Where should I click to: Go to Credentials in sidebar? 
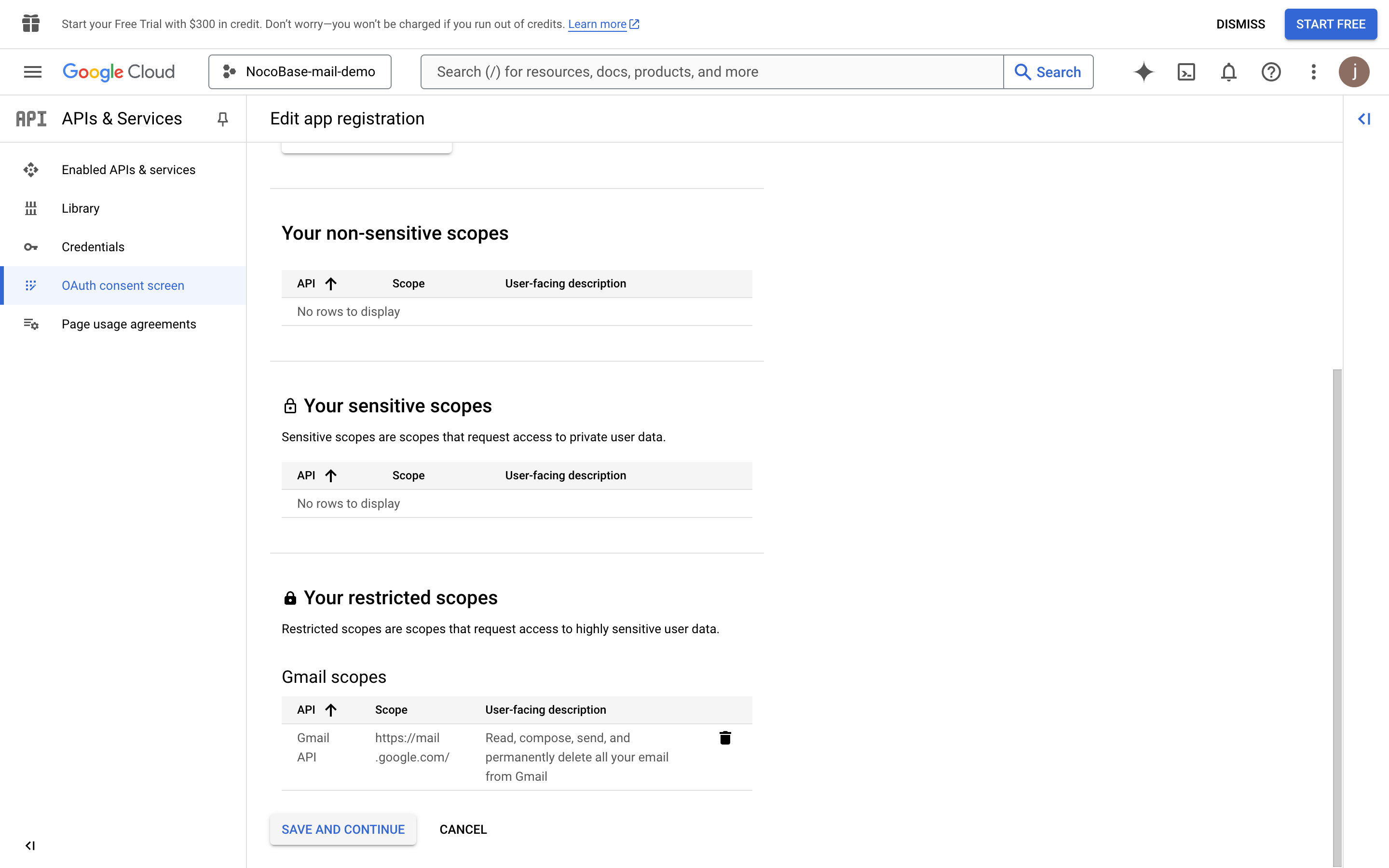pyautogui.click(x=93, y=247)
